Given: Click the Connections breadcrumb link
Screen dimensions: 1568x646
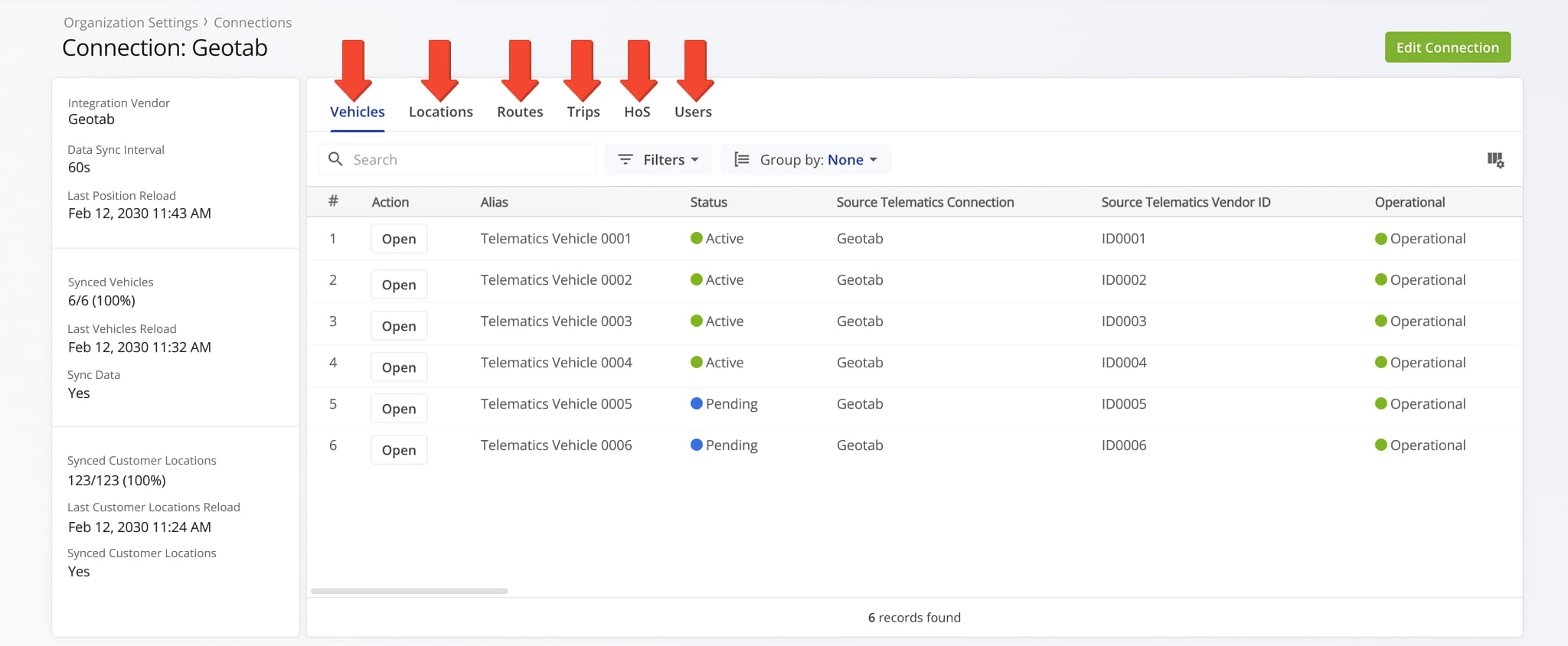Looking at the screenshot, I should tap(253, 22).
